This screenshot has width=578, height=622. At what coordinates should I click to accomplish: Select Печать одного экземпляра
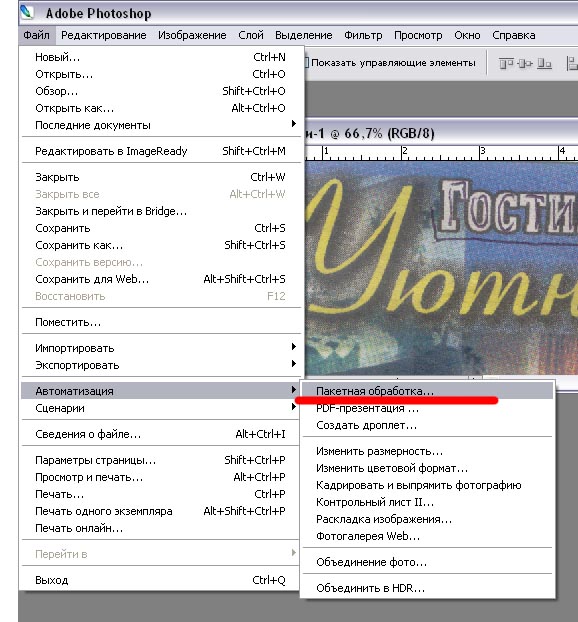pos(161,511)
